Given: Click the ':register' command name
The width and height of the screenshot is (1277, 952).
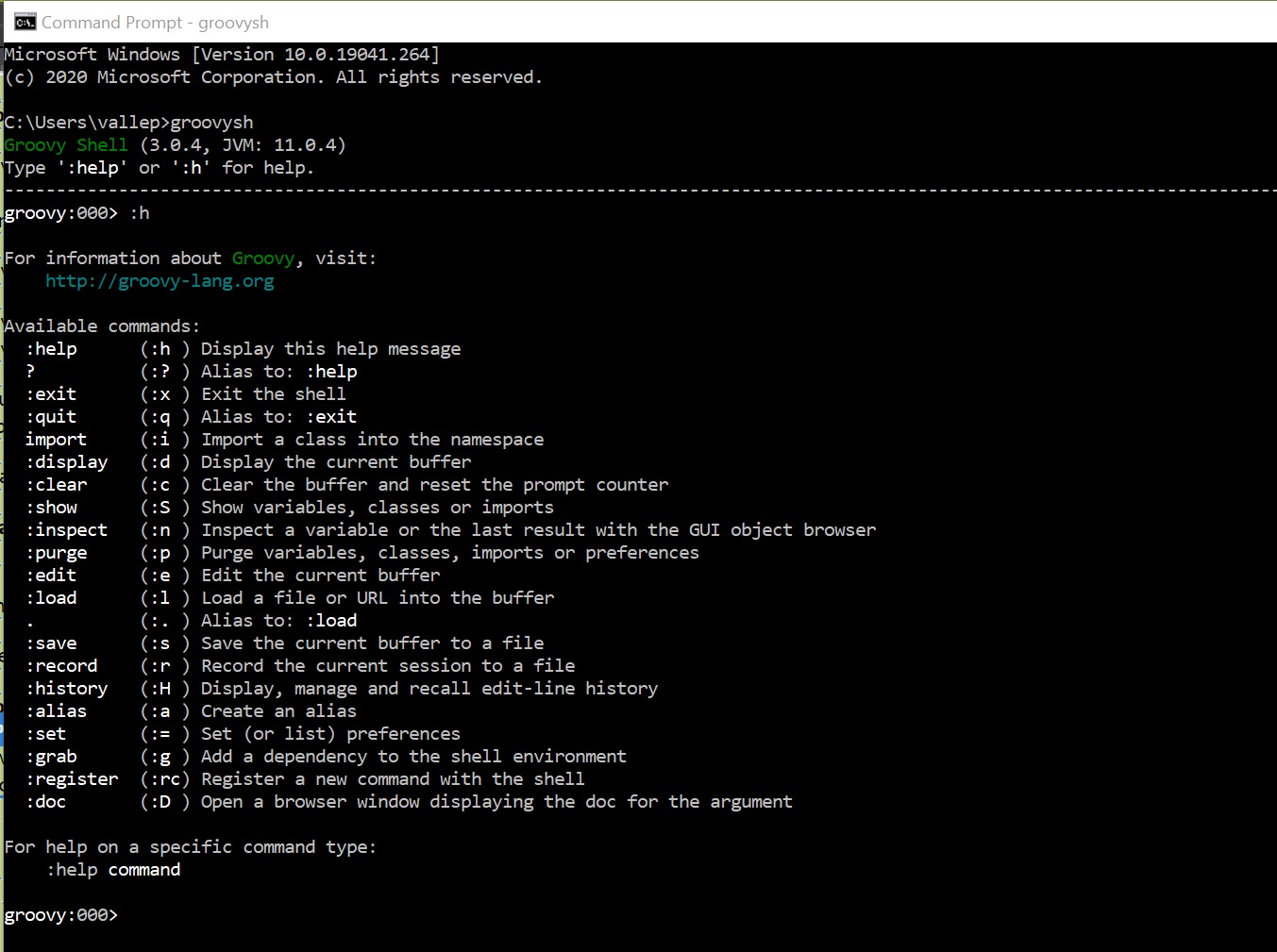Looking at the screenshot, I should pyautogui.click(x=72, y=779).
